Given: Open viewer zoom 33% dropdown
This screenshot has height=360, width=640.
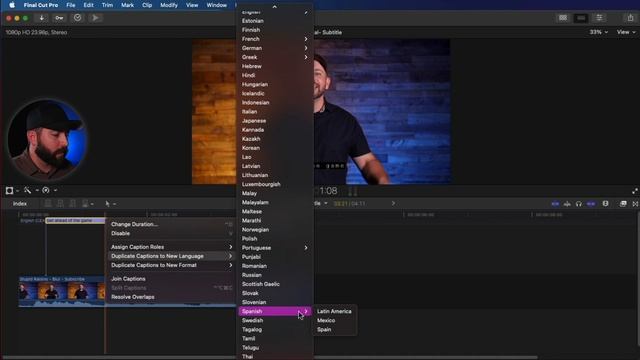Looking at the screenshot, I should 598,32.
